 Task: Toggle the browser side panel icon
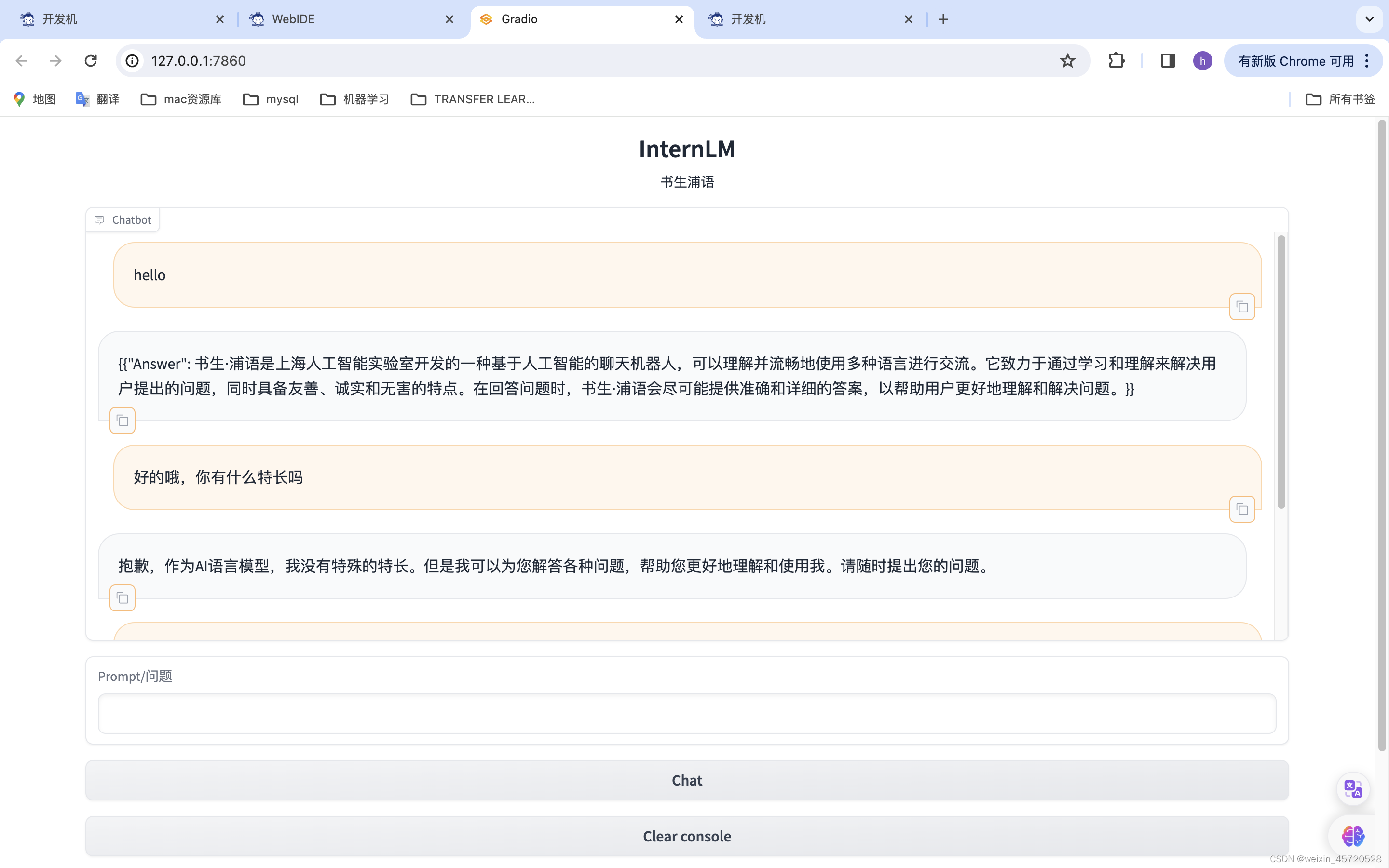1168,61
